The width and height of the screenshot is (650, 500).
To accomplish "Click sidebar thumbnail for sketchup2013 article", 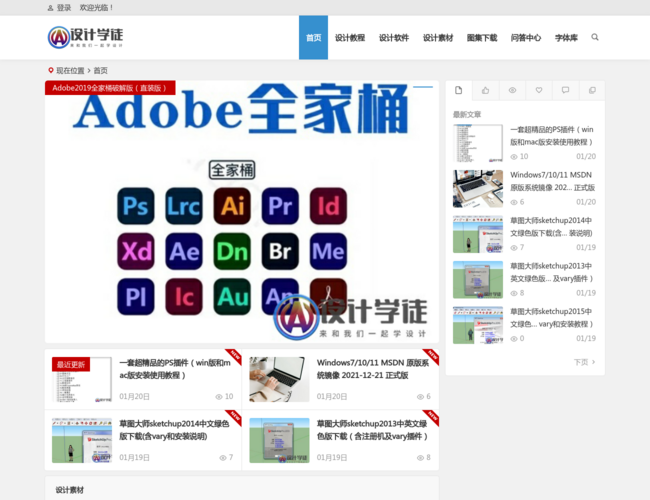I will (x=478, y=280).
